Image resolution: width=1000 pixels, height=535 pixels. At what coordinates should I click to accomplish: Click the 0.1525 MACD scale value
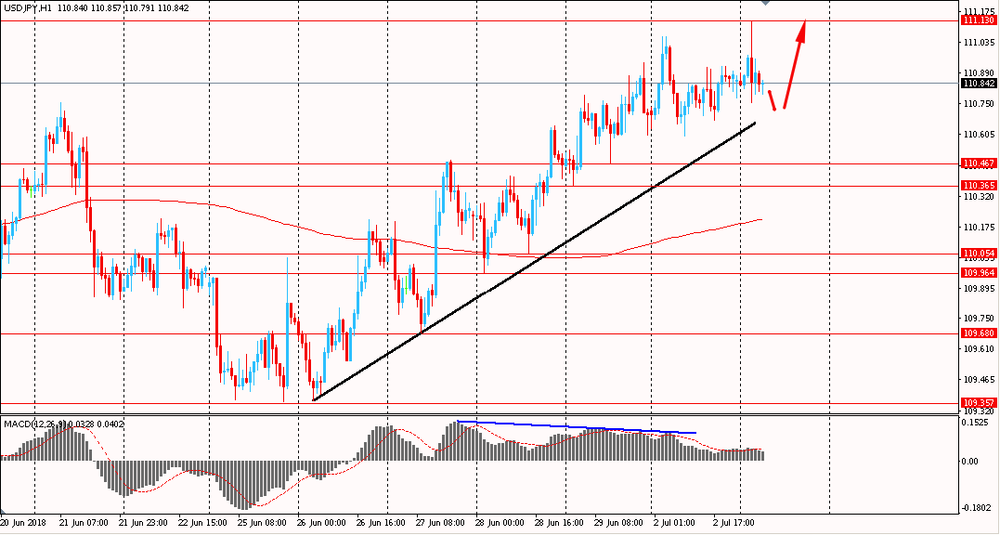click(x=976, y=422)
